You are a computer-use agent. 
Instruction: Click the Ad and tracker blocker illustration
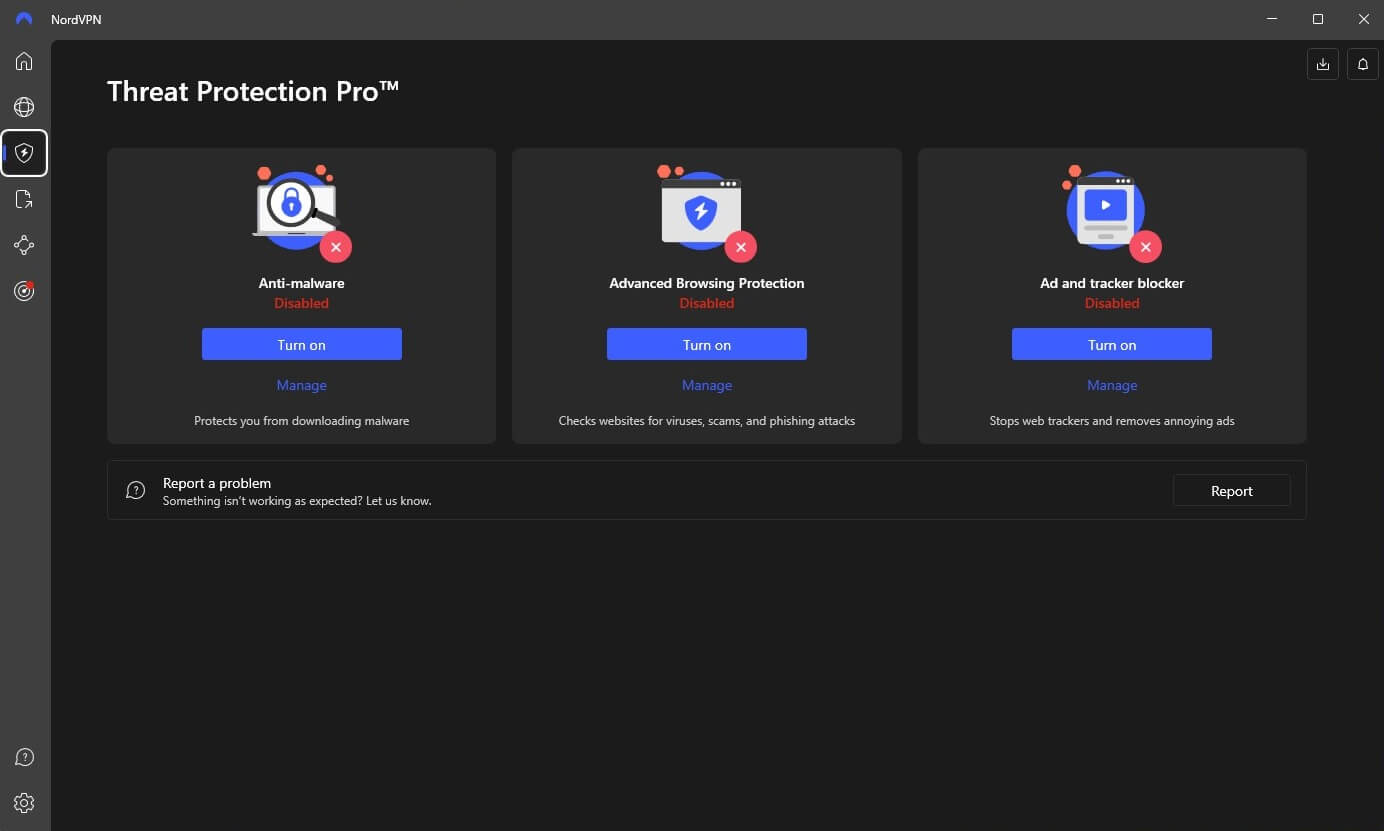click(x=1110, y=213)
